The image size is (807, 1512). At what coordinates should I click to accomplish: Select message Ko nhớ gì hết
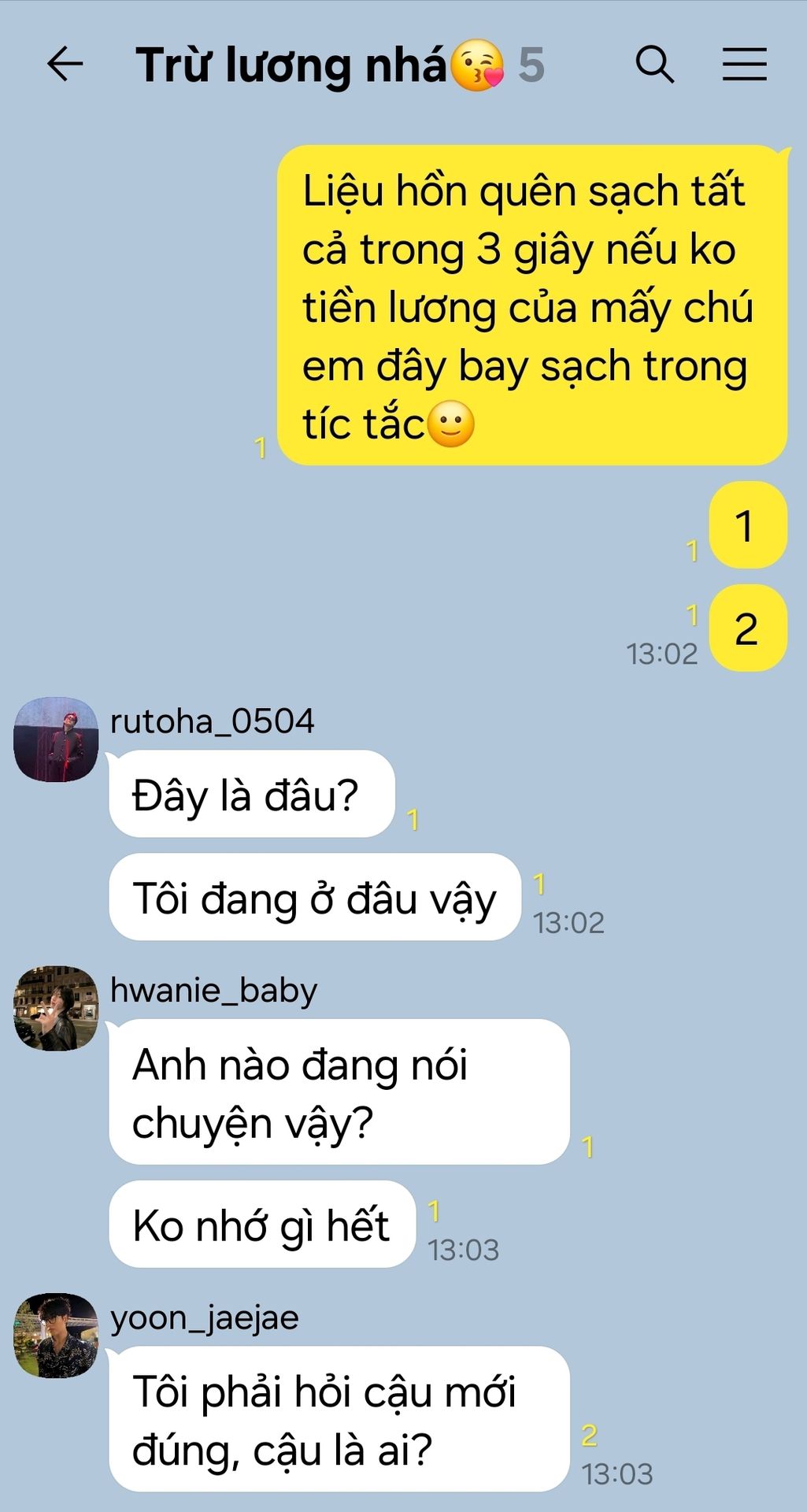tap(262, 1224)
